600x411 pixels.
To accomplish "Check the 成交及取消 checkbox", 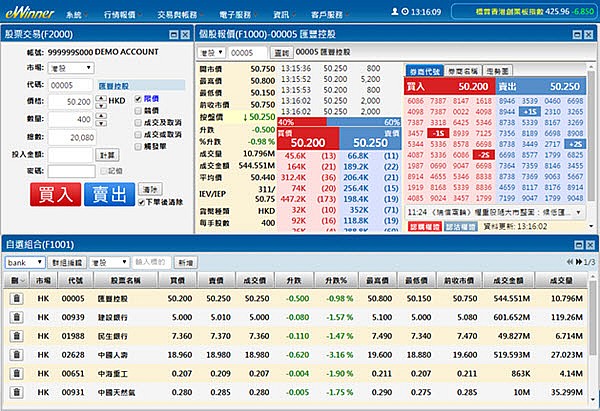I will point(138,122).
